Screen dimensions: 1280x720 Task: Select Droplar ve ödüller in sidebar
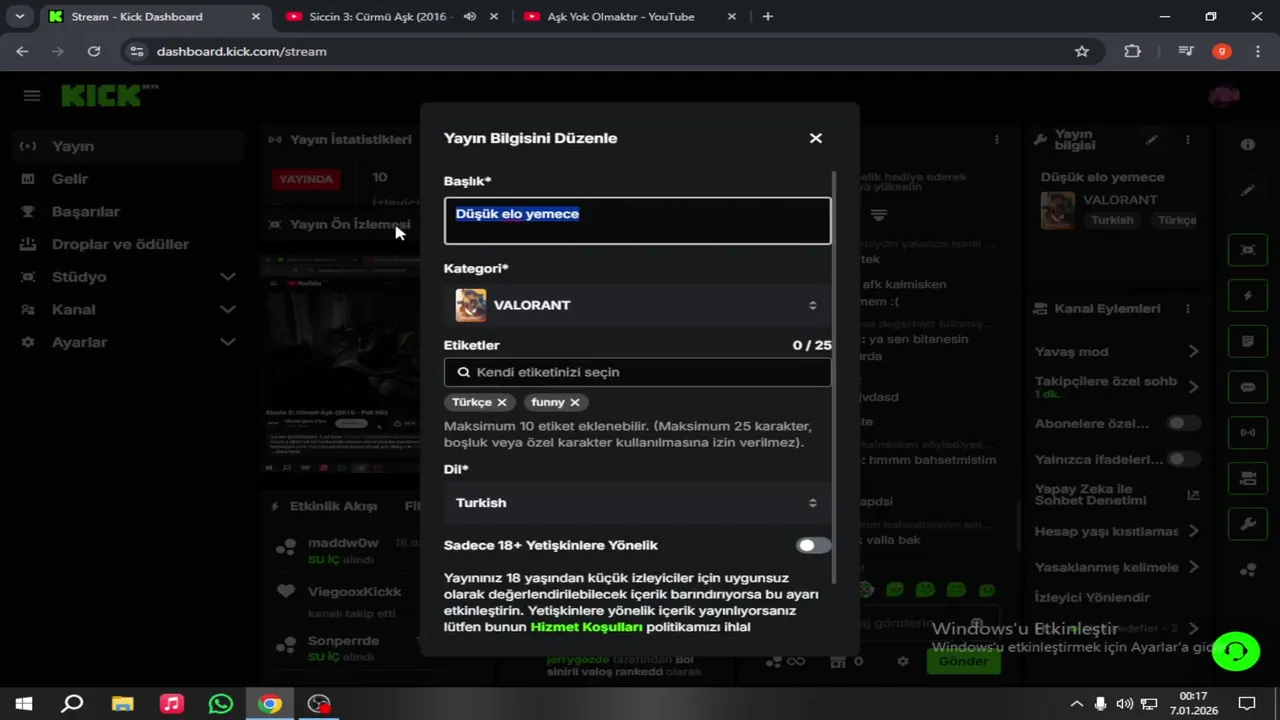(x=130, y=244)
